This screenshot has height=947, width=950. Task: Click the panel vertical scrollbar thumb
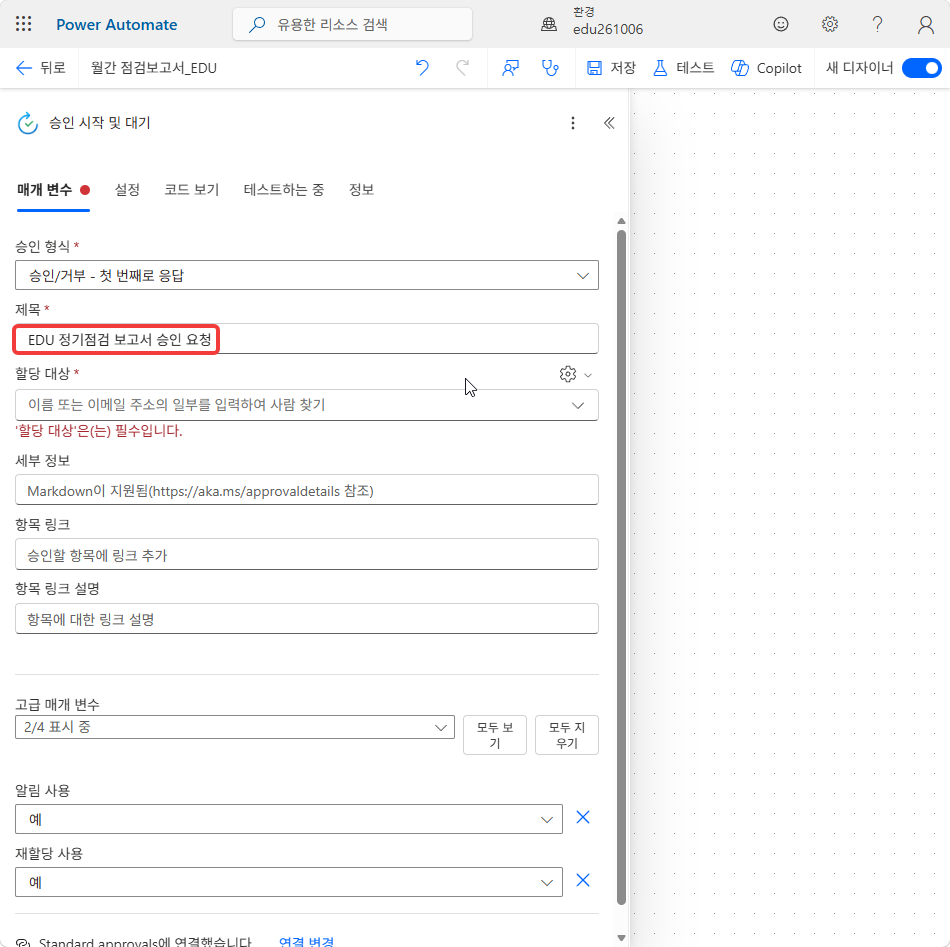click(621, 567)
